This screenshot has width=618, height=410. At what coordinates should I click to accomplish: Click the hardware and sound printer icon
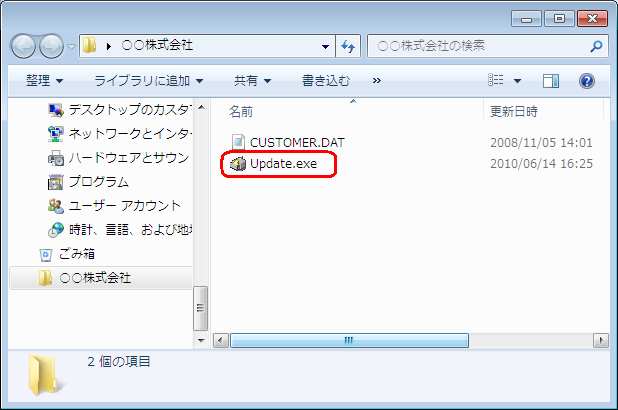point(56,158)
